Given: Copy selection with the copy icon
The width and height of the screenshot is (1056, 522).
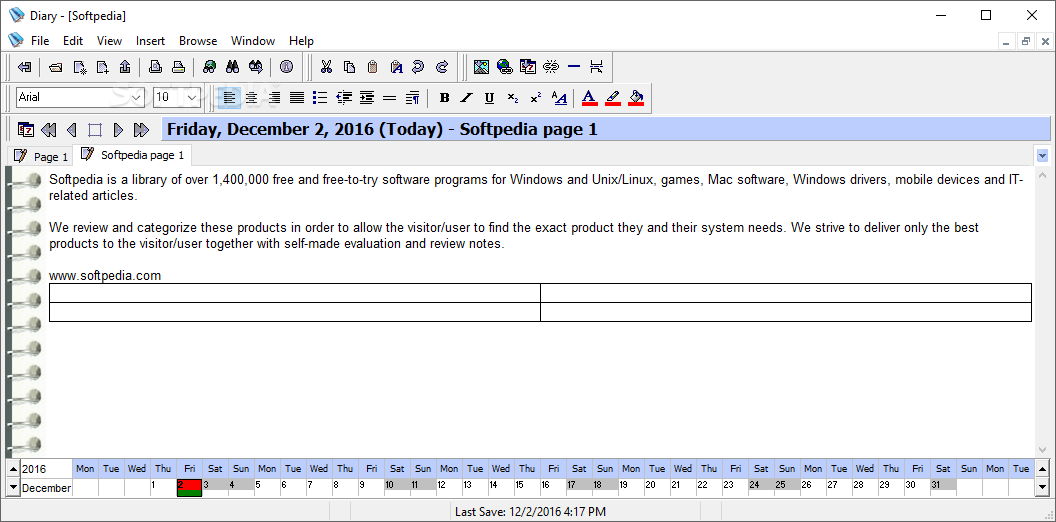Looking at the screenshot, I should point(350,67).
